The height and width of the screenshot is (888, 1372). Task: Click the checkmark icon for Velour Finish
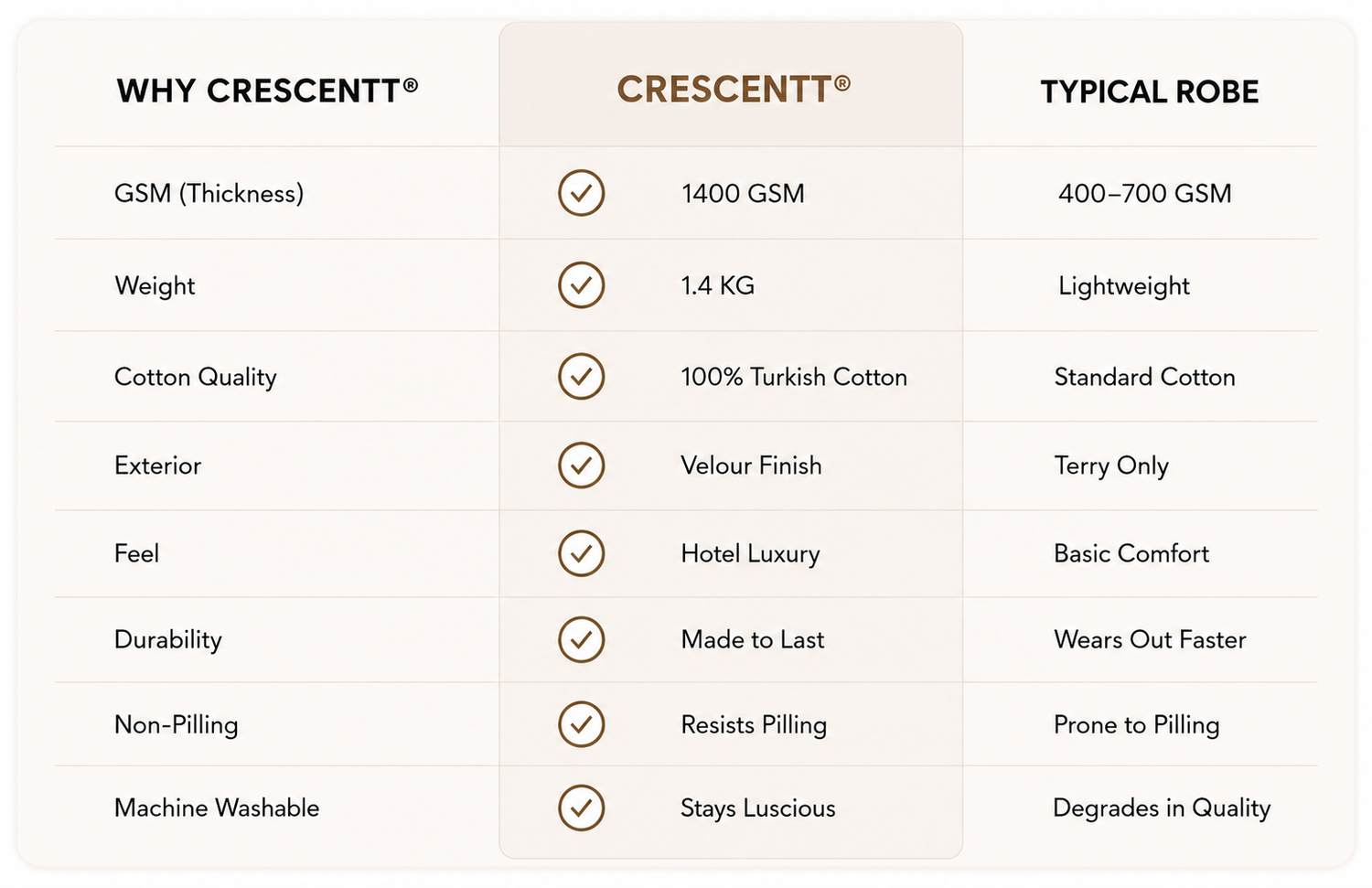pos(582,465)
